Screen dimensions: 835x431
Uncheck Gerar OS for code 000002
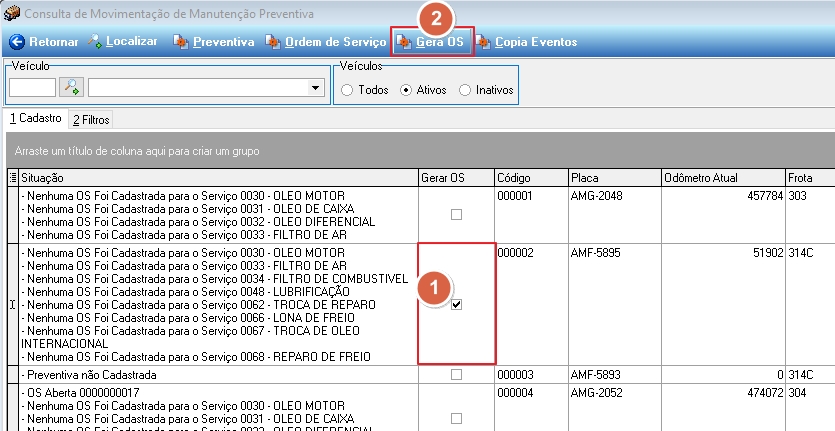pyautogui.click(x=456, y=305)
